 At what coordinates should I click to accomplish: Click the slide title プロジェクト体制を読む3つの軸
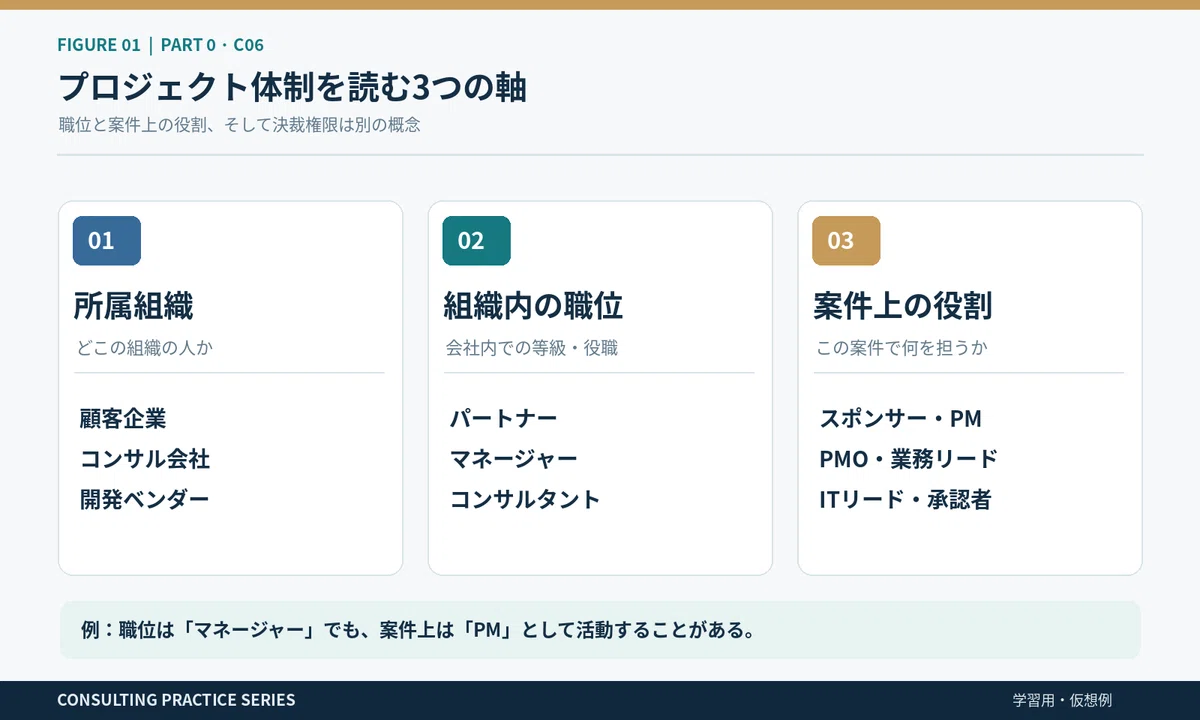[x=292, y=87]
